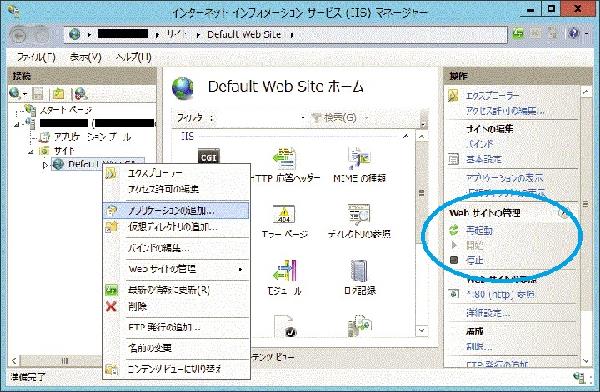The width and height of the screenshot is (600, 392).
Task: Click feature list scrollbar up arrow
Action: (422, 137)
